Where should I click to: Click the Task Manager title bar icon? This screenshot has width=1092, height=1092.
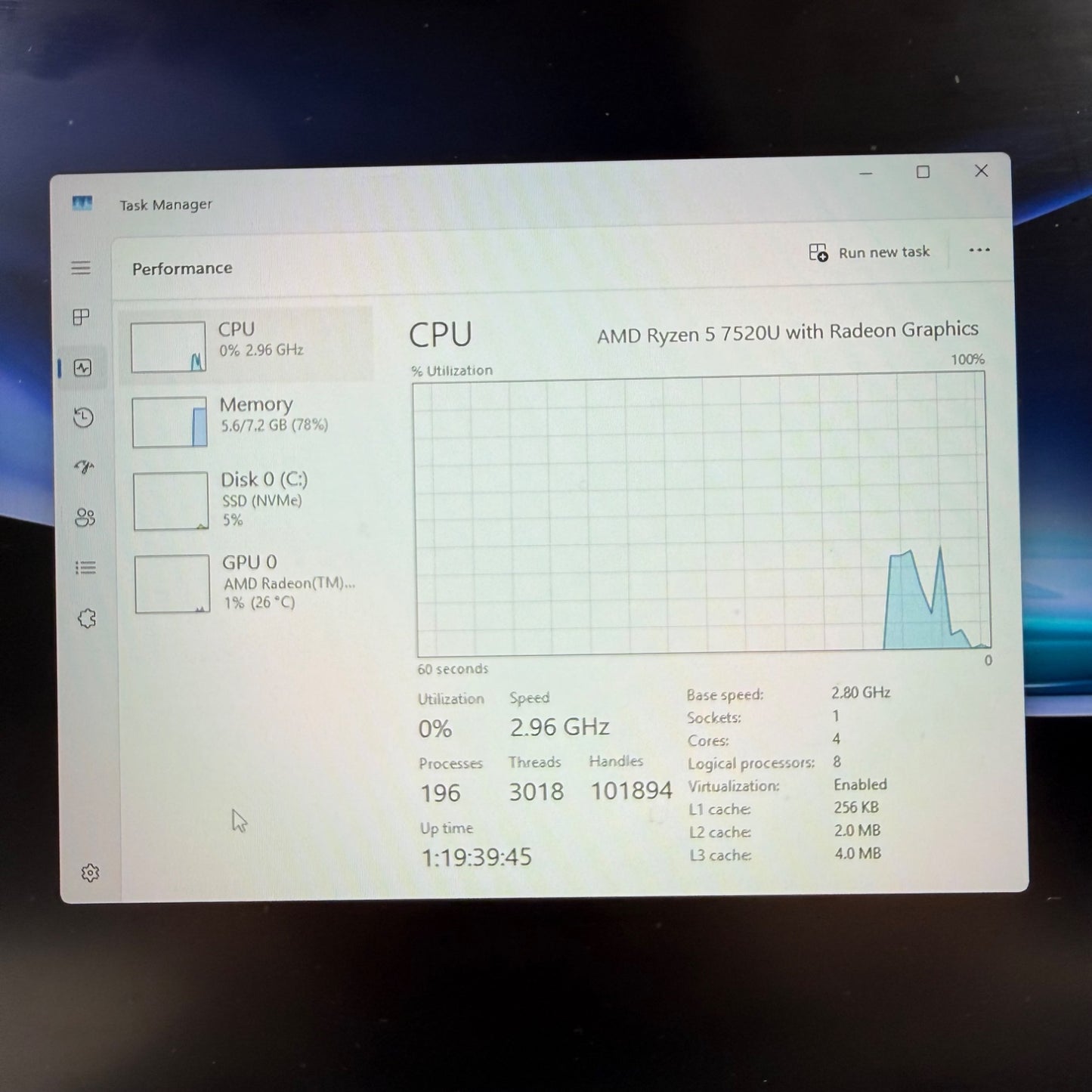(82, 203)
